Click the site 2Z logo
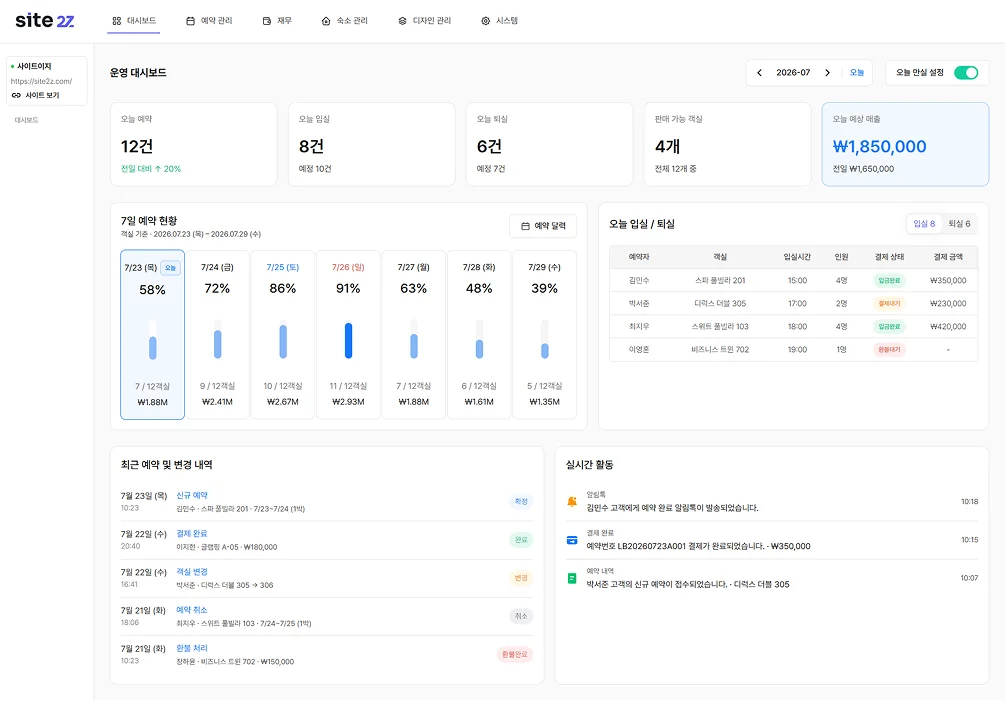The width and height of the screenshot is (1005, 701). 45,21
